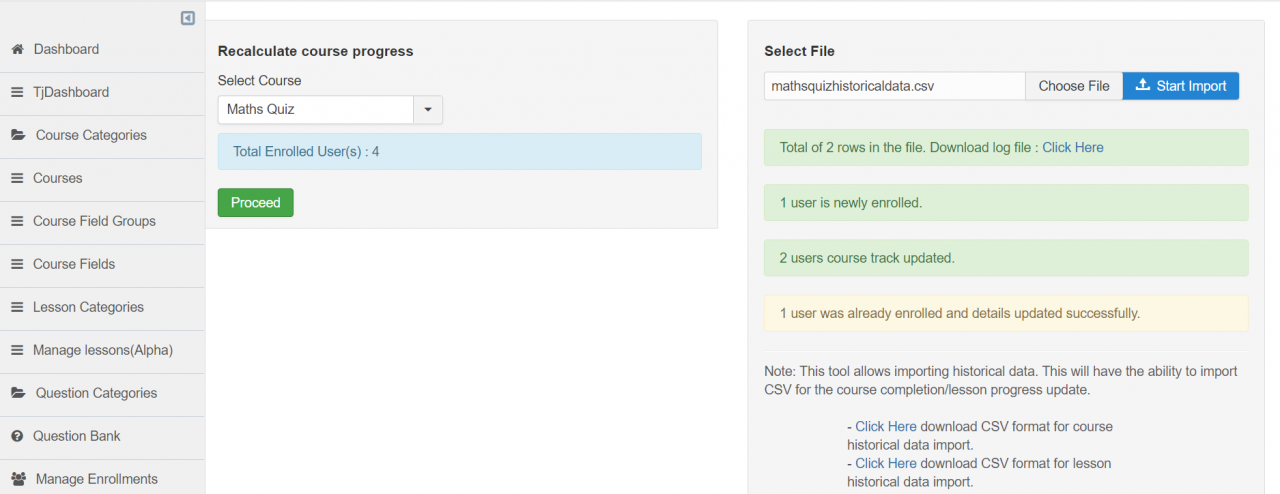Click the Question Categories folder icon

[x=18, y=393]
